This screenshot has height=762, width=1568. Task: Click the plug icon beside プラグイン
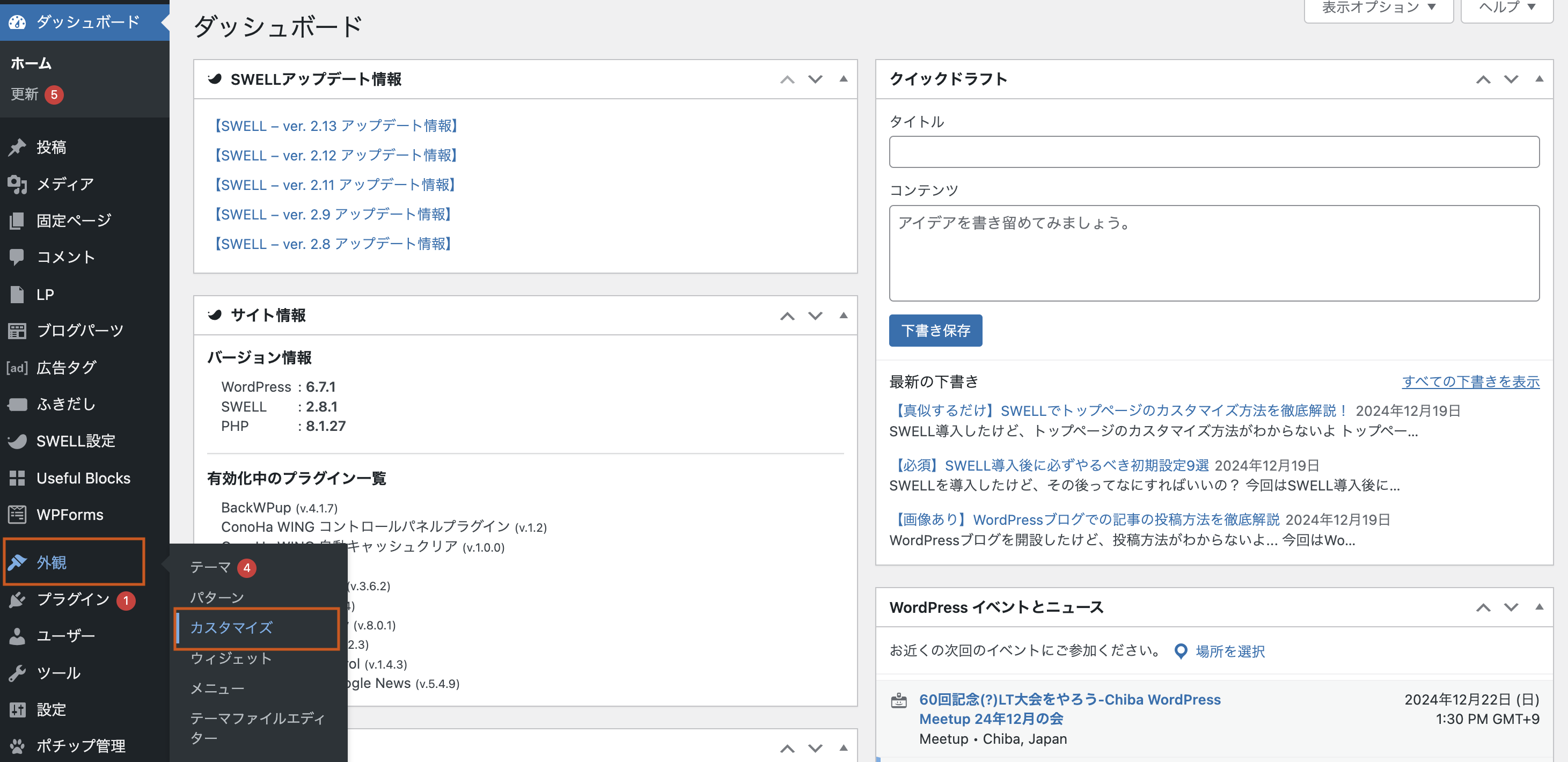coord(17,599)
